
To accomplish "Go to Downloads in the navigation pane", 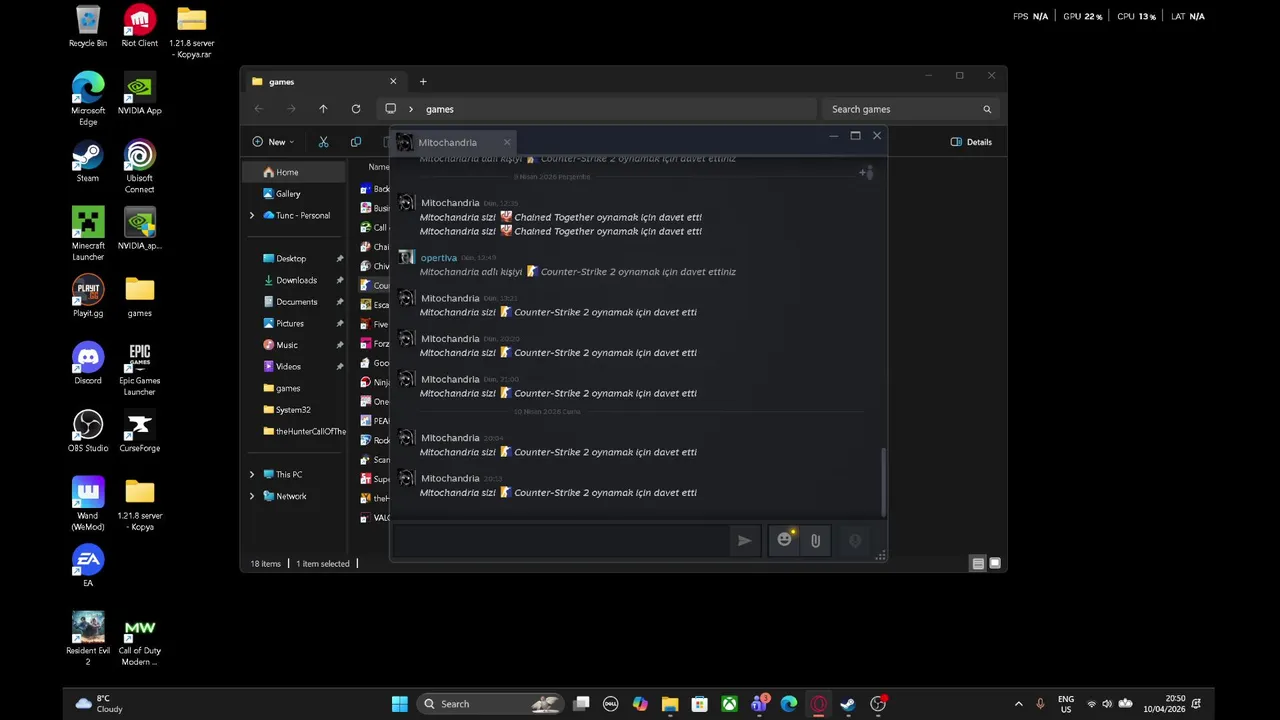I will [x=295, y=280].
